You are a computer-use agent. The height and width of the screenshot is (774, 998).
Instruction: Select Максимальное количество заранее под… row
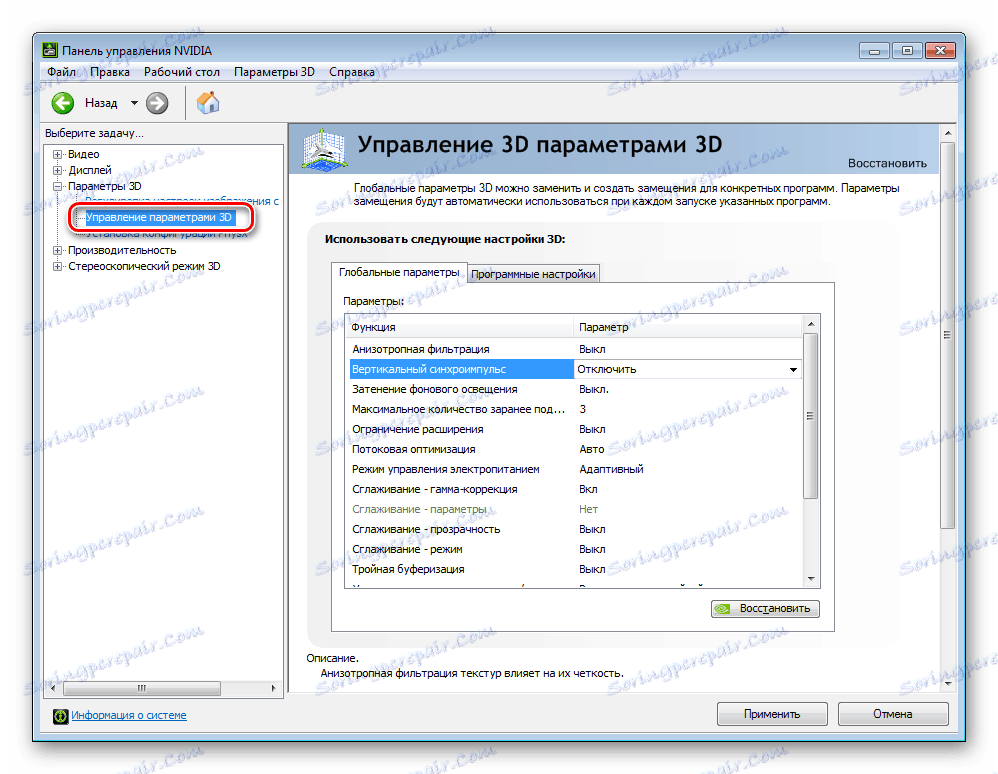[575, 409]
